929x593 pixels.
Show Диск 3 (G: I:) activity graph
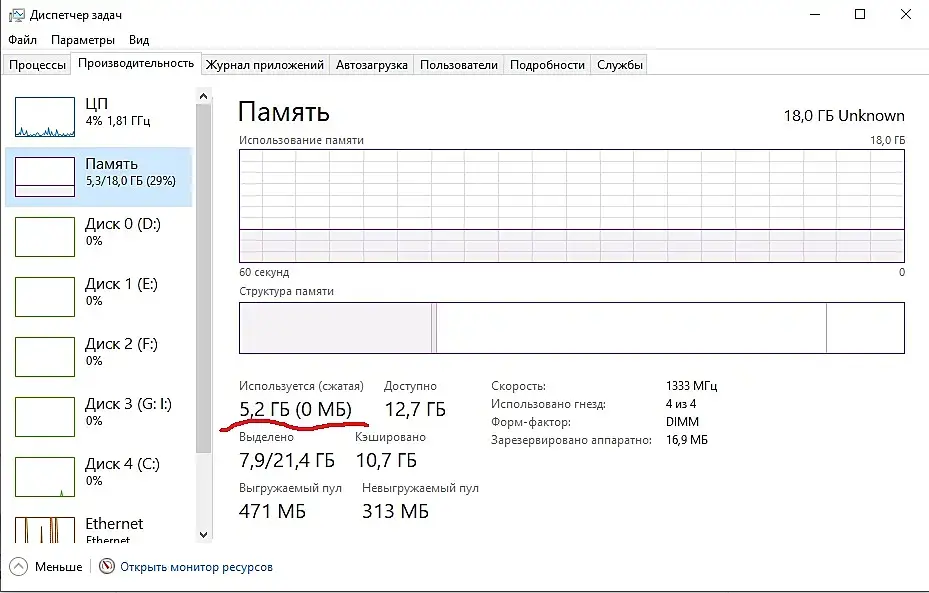pos(45,417)
